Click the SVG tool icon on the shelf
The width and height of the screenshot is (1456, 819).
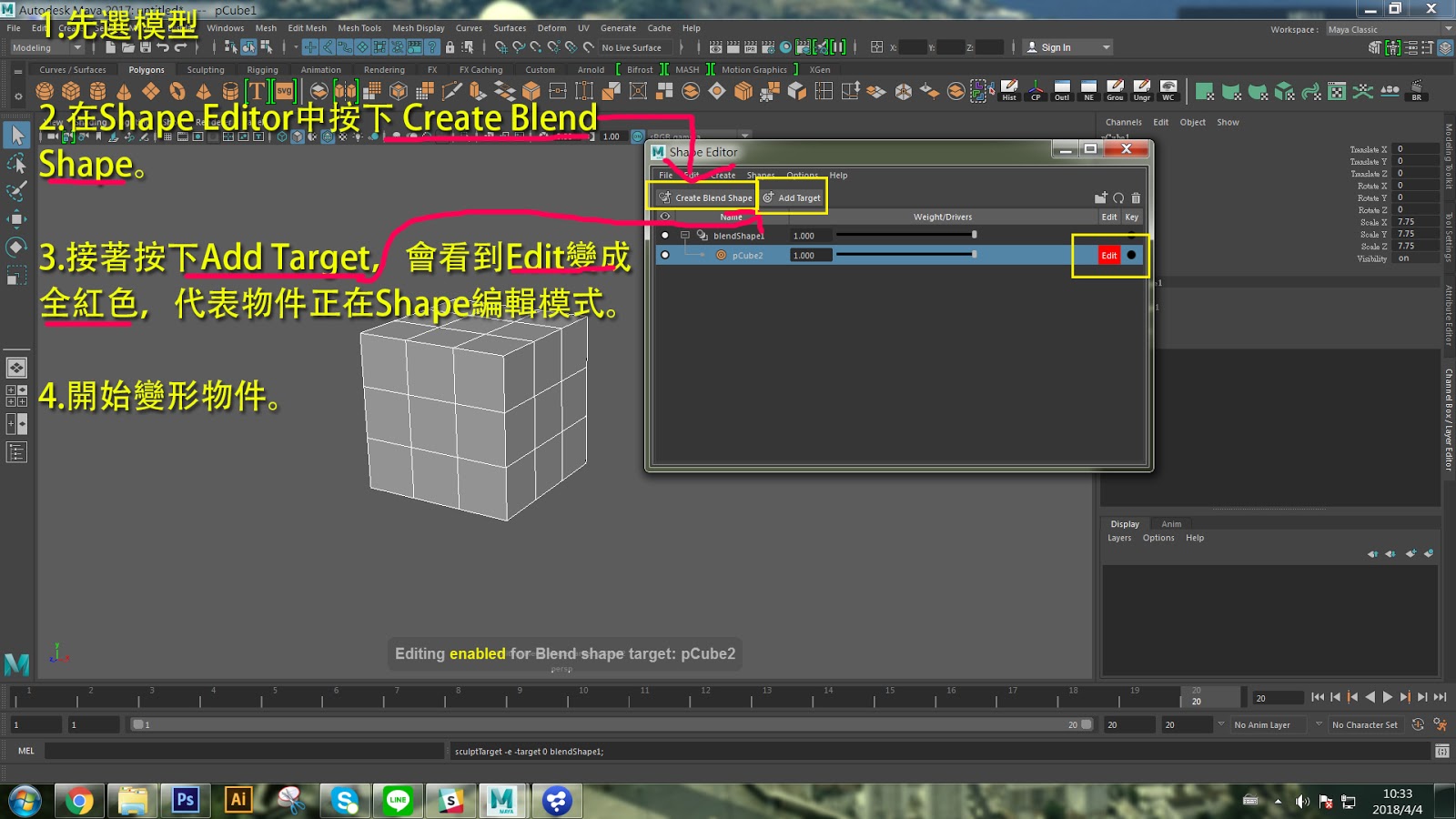coord(284,91)
